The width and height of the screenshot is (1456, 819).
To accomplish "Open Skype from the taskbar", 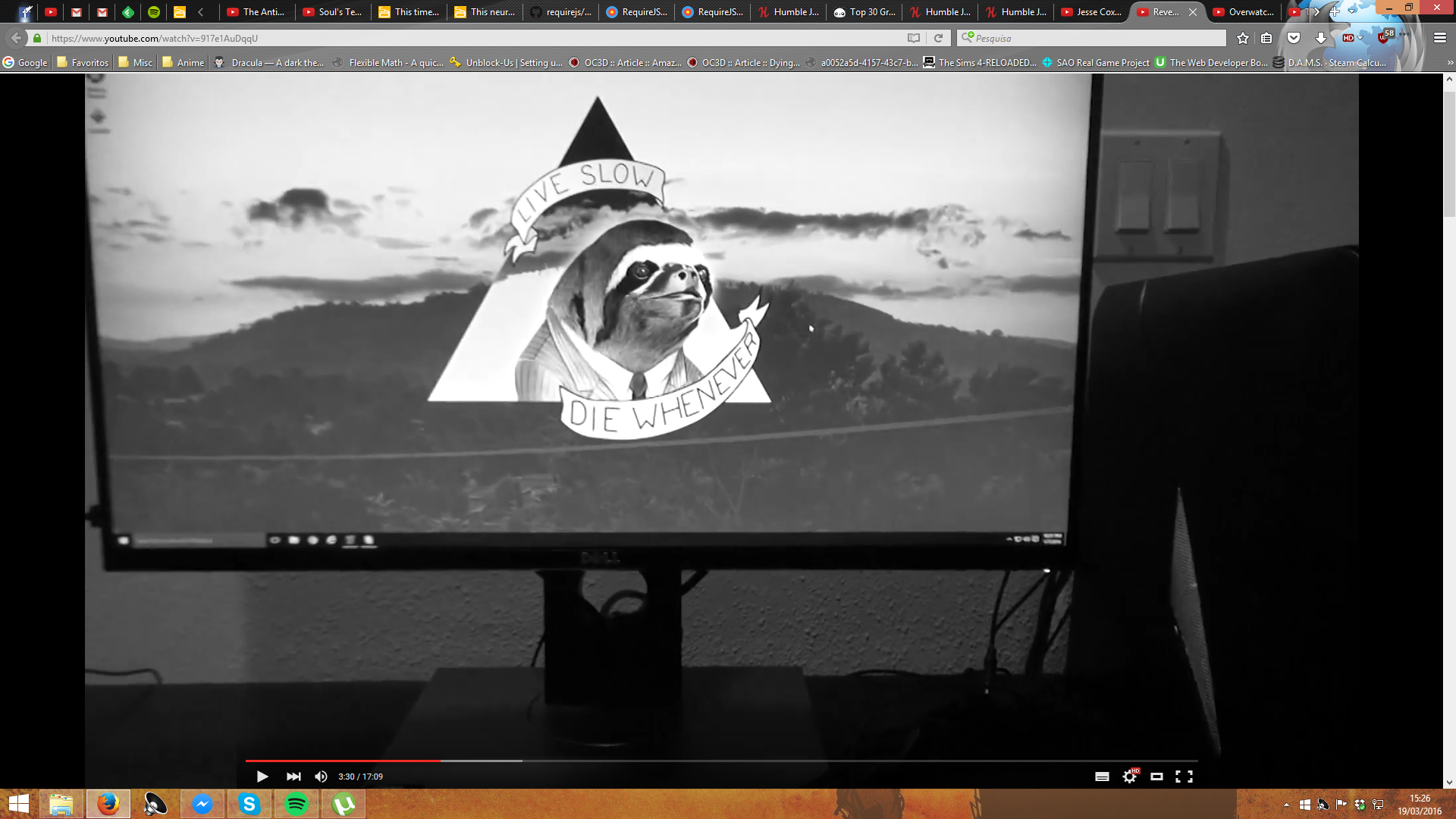I will coord(249,804).
